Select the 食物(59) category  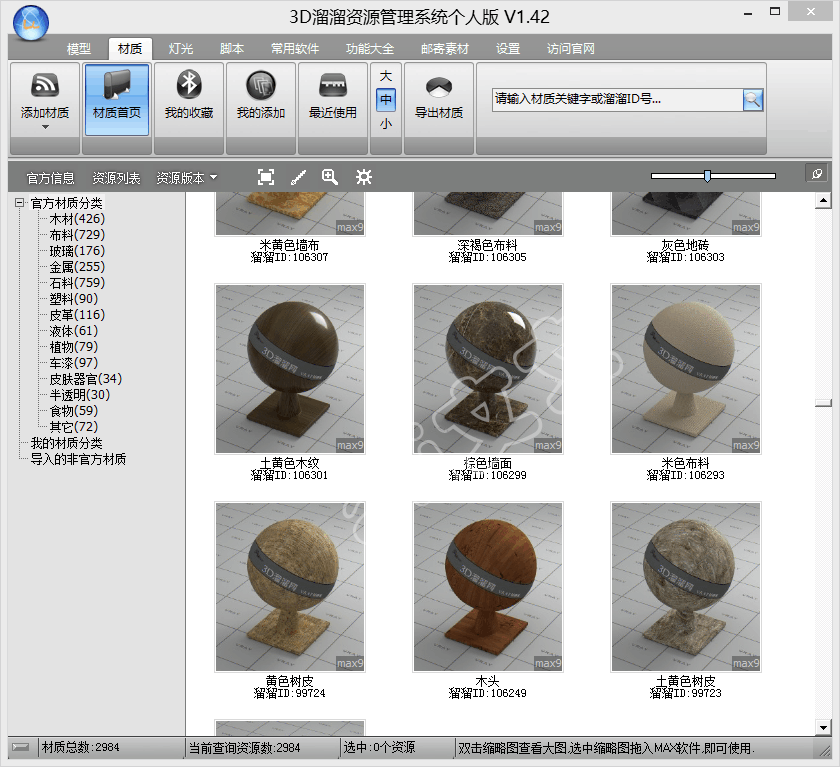[x=74, y=411]
